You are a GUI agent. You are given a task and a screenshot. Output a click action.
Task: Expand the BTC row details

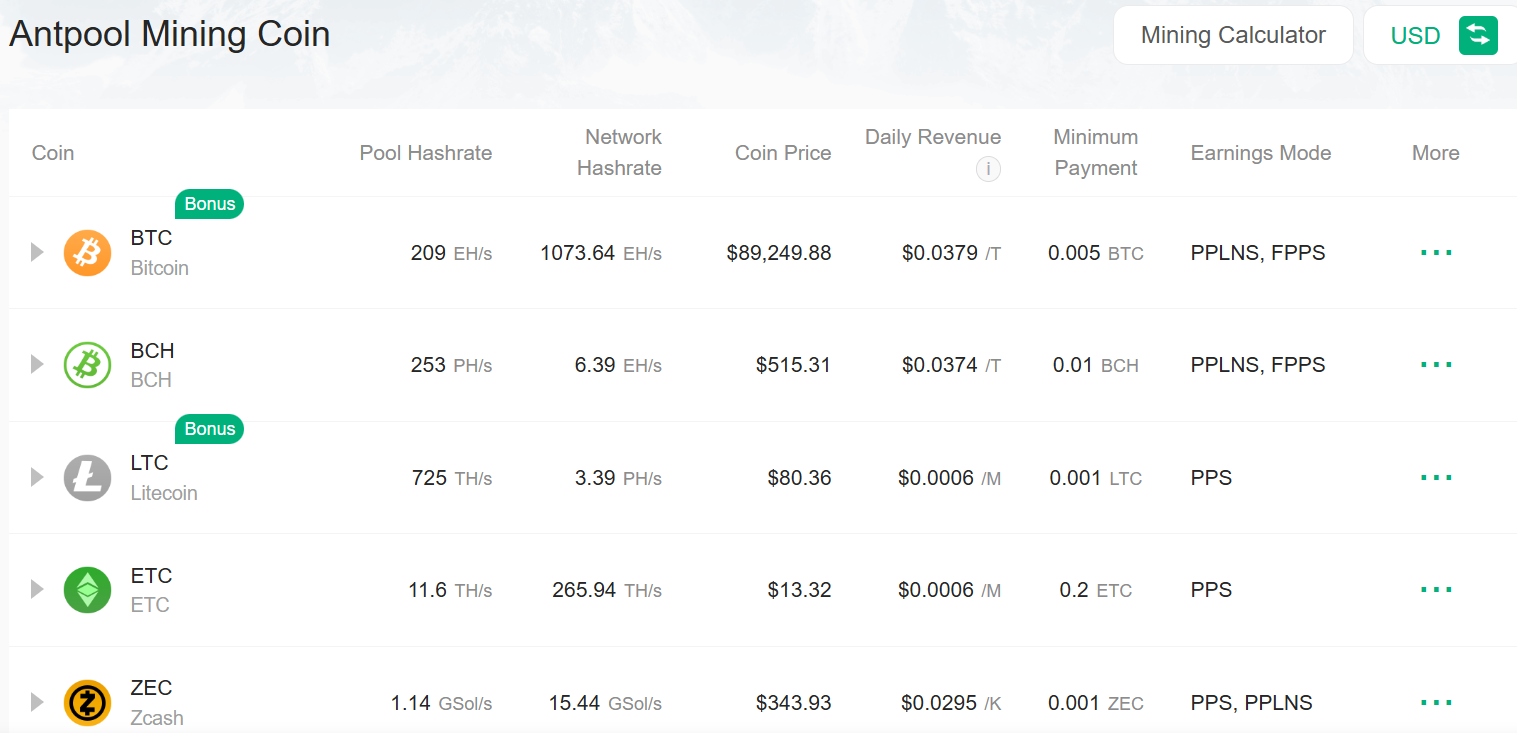pos(37,252)
